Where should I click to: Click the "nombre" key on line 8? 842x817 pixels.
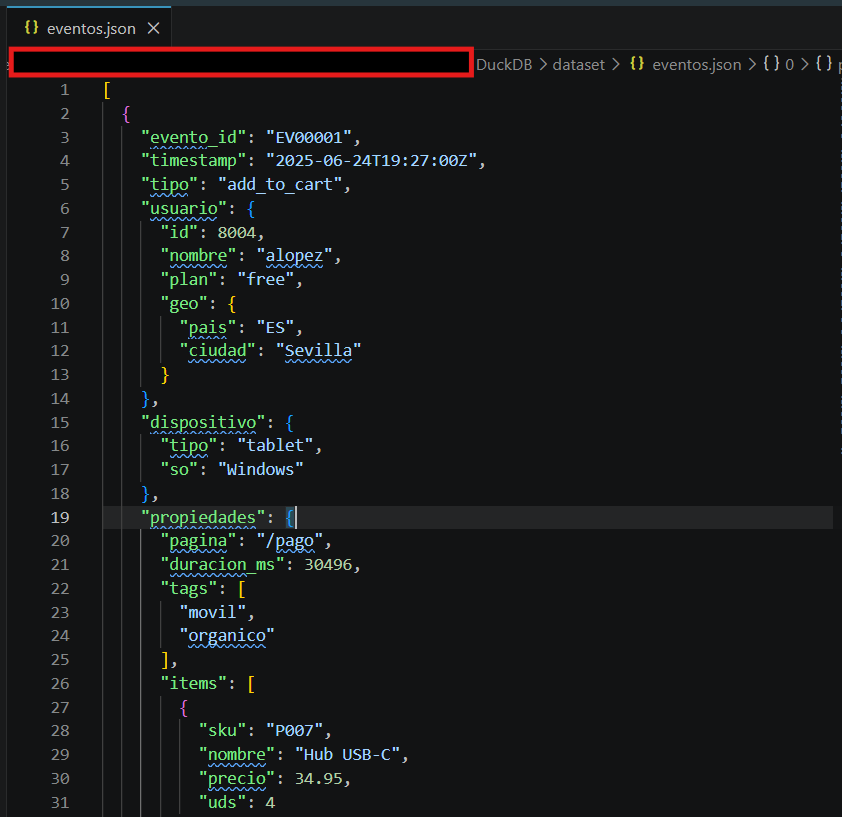click(198, 256)
